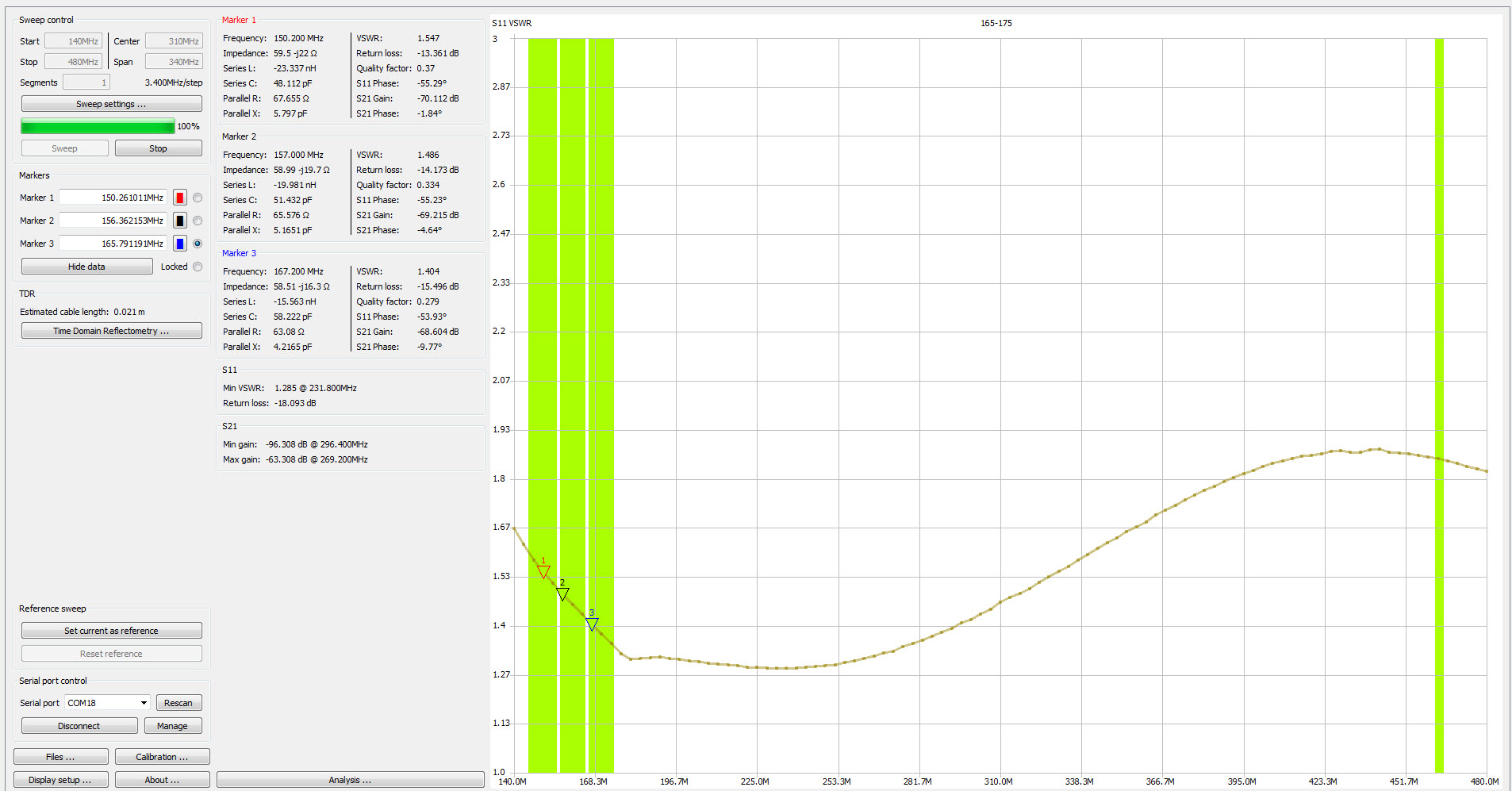Click the black Marker 2 color swatch
Image resolution: width=1512 pixels, height=791 pixels.
[x=180, y=221]
